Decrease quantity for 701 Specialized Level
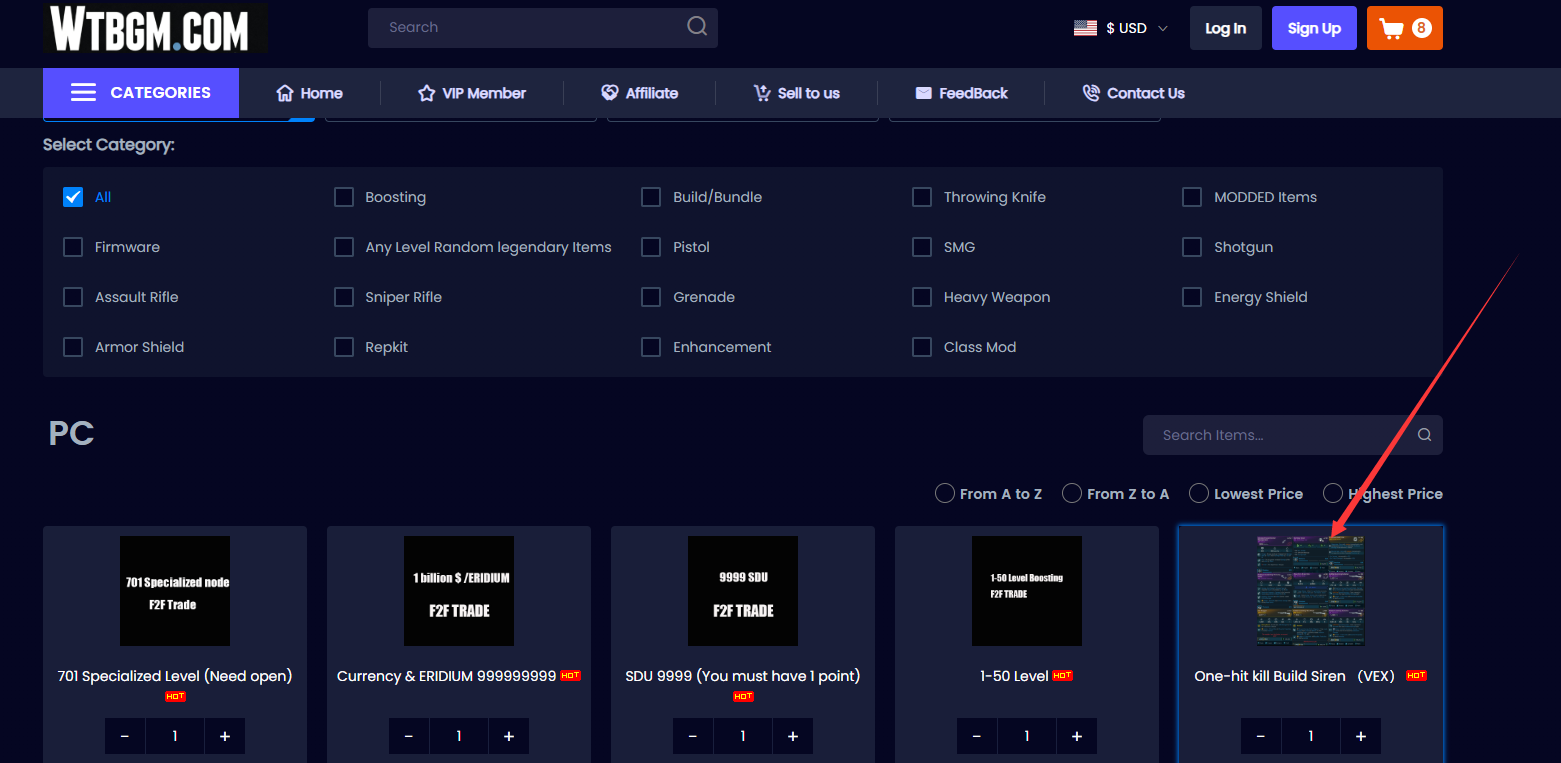The width and height of the screenshot is (1561, 763). point(125,736)
